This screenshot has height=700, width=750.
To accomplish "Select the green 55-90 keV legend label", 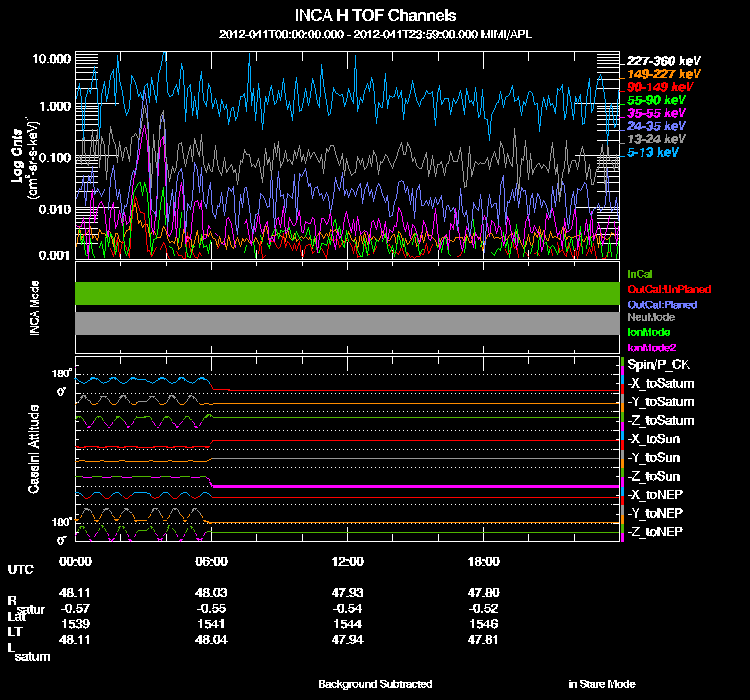I will pyautogui.click(x=656, y=101).
